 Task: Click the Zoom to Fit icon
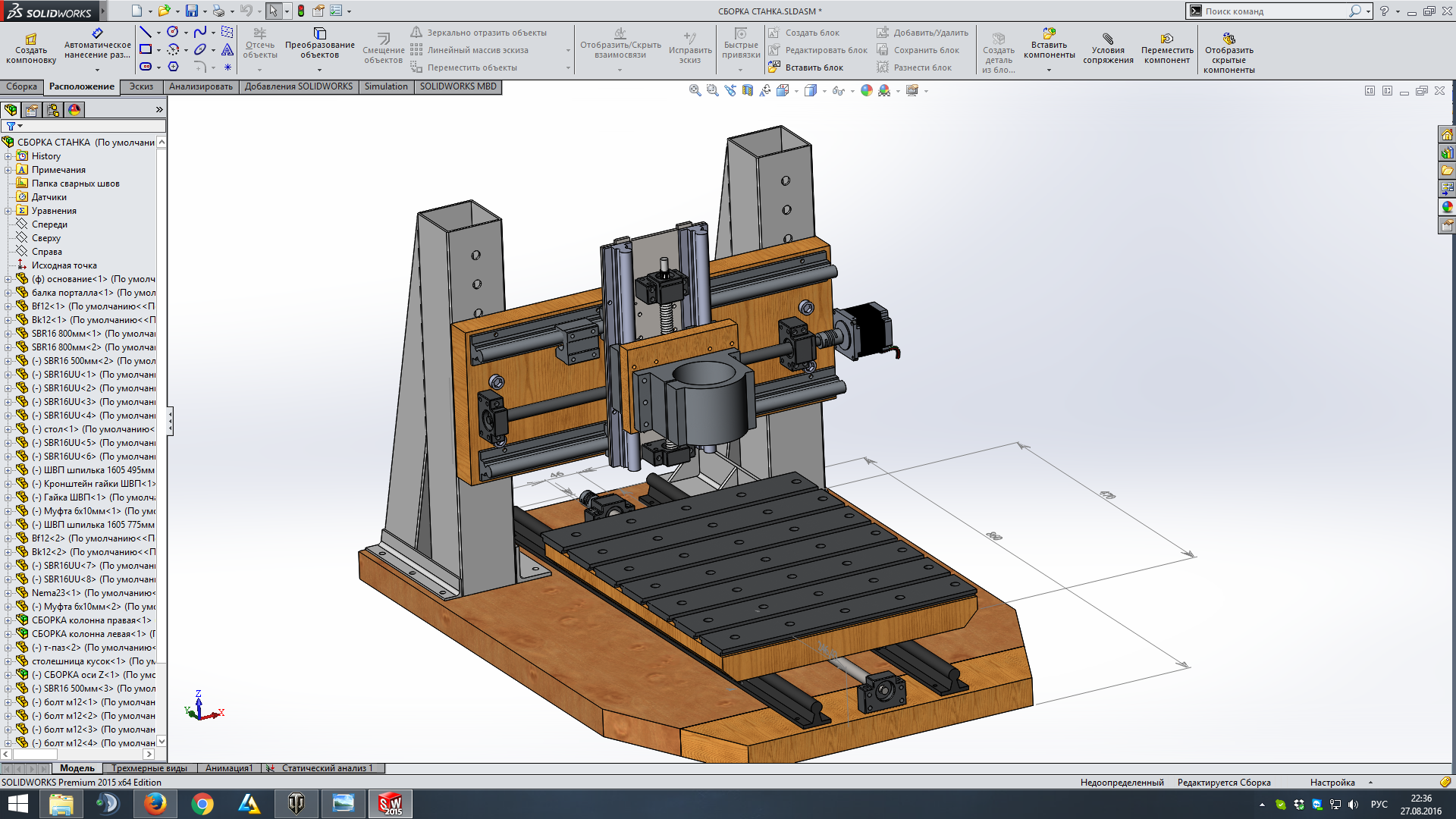pos(695,90)
